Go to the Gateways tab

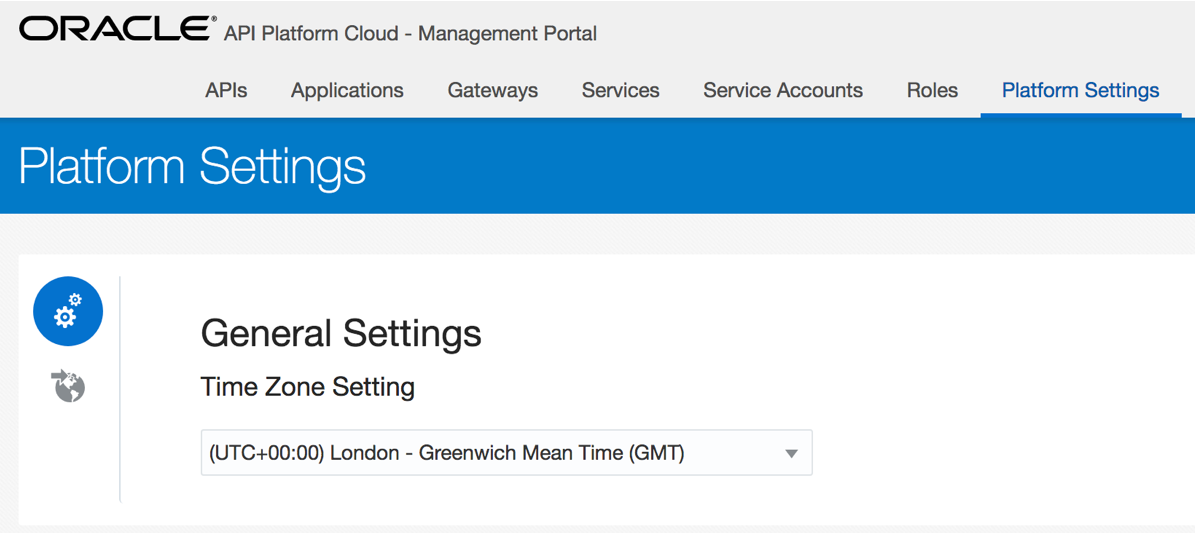492,91
